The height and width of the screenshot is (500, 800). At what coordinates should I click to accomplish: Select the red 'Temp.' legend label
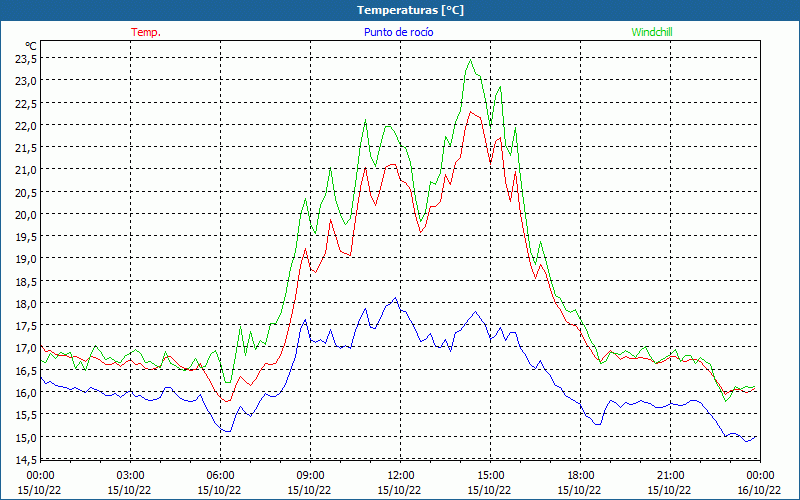146,32
